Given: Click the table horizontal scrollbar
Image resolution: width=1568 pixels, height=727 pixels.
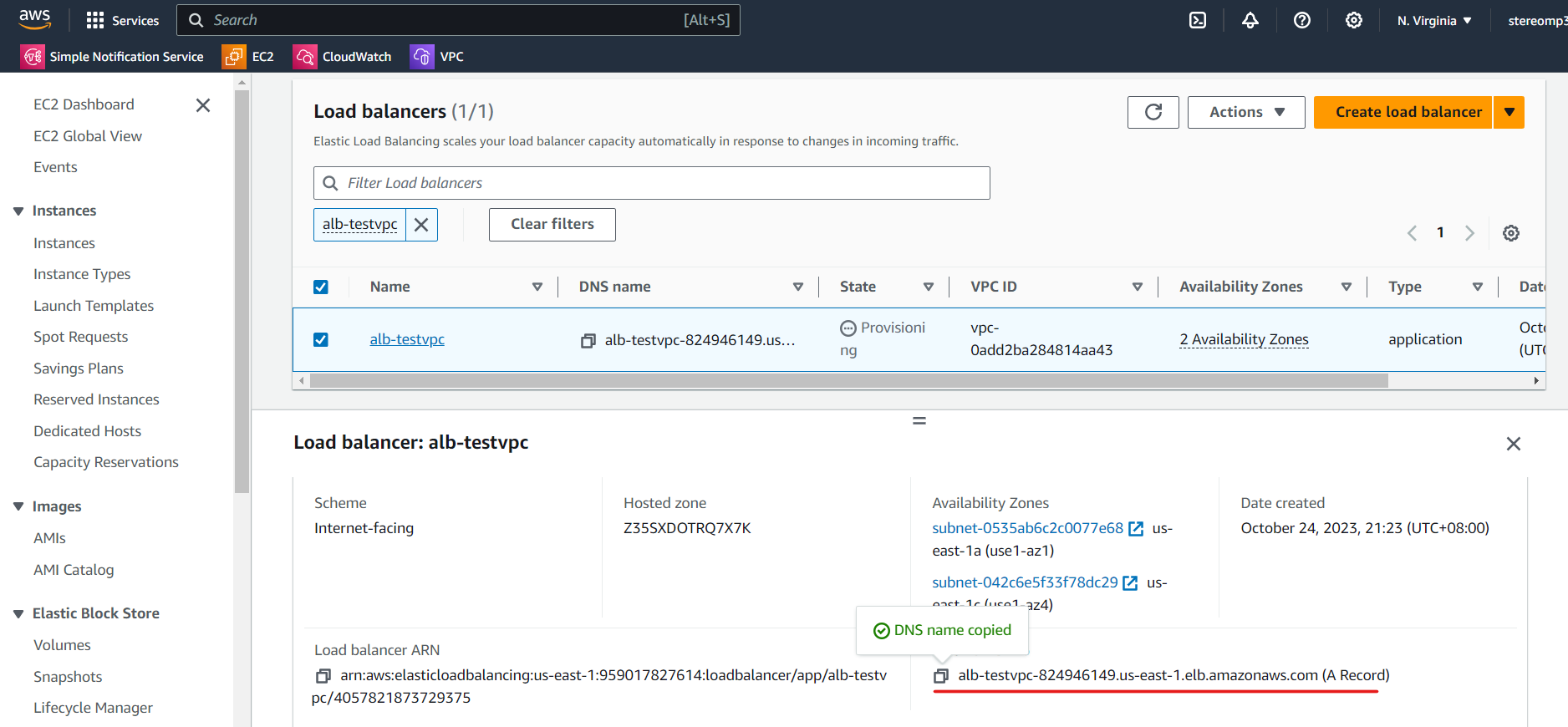Looking at the screenshot, I should point(848,381).
